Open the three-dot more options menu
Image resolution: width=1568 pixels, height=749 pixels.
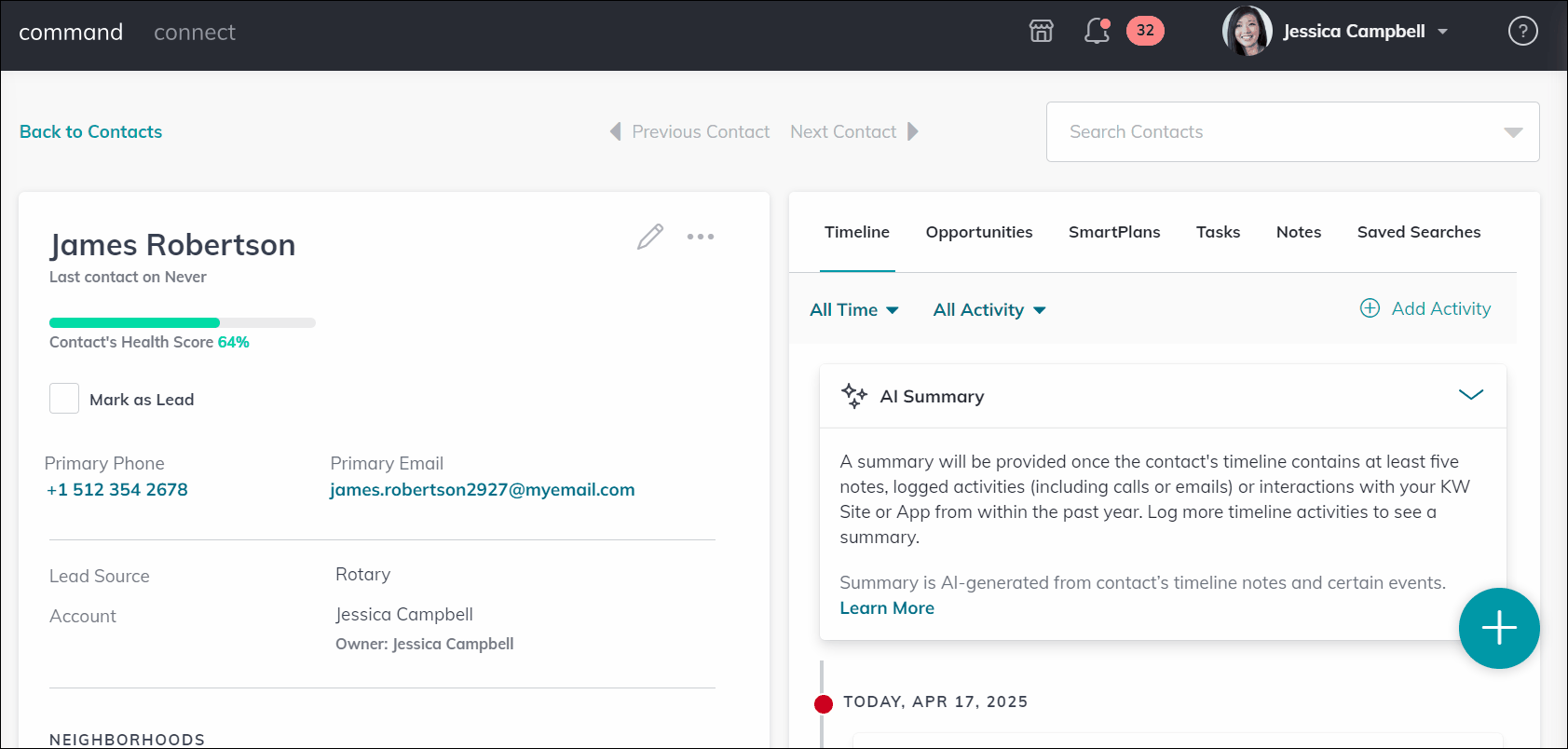[x=701, y=237]
